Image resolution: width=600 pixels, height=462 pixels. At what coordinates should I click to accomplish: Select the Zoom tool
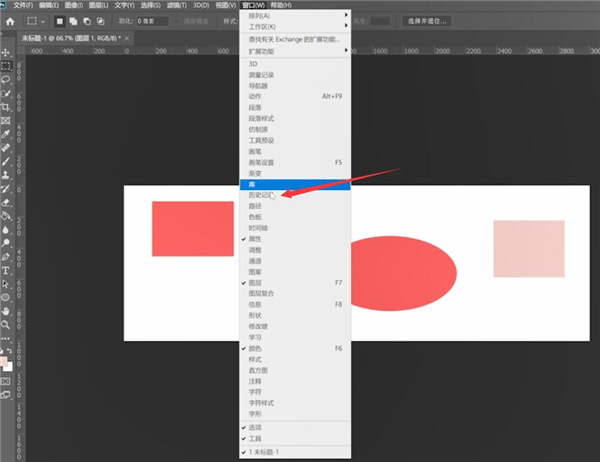coord(6,325)
